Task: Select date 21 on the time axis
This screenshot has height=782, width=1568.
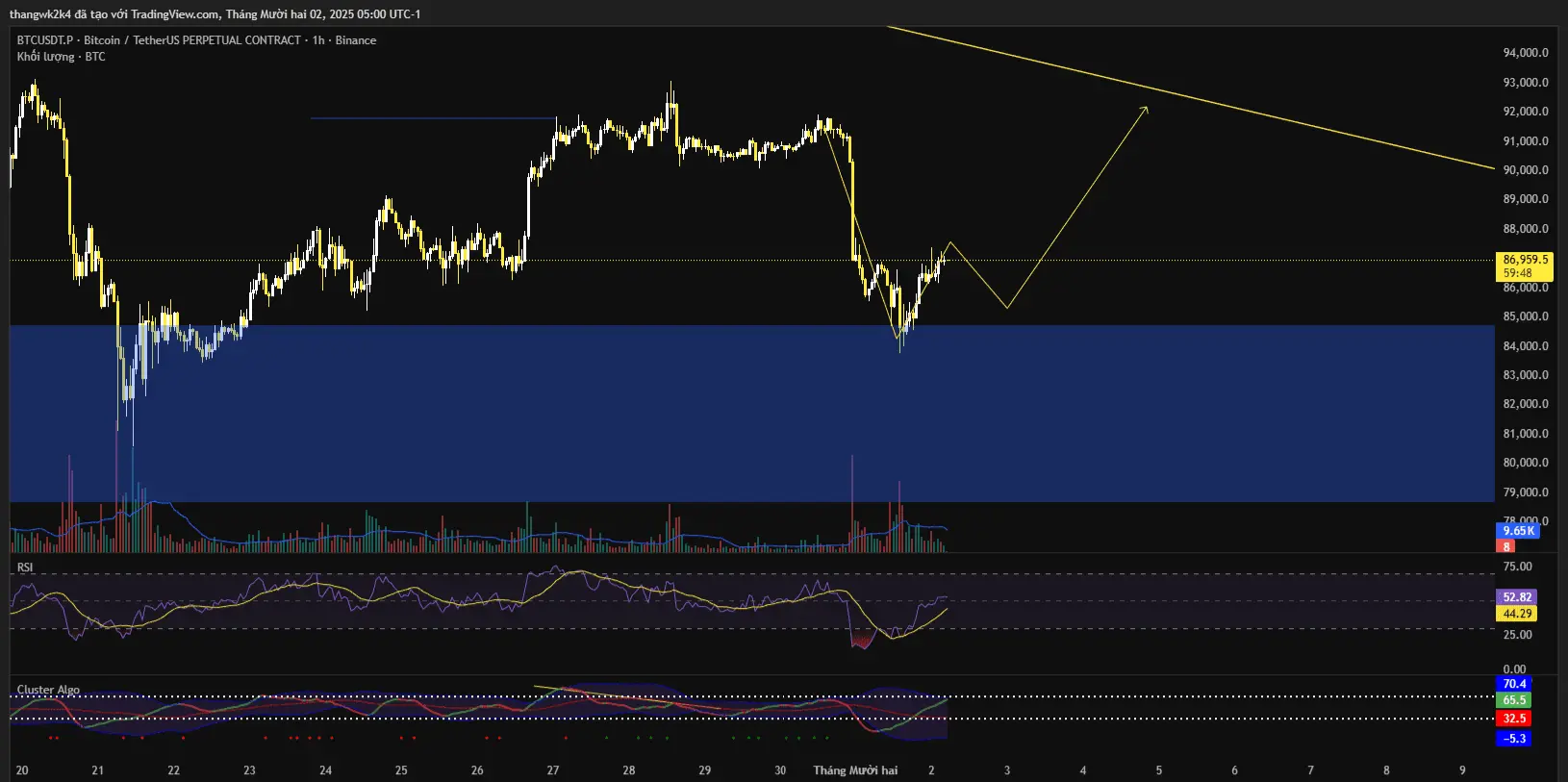Action: click(x=97, y=770)
